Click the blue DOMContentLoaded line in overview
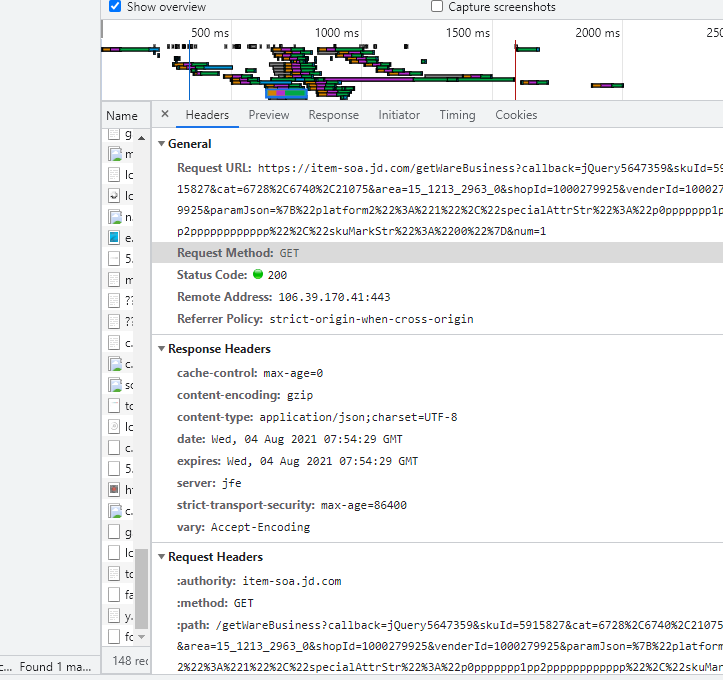 coord(189,70)
